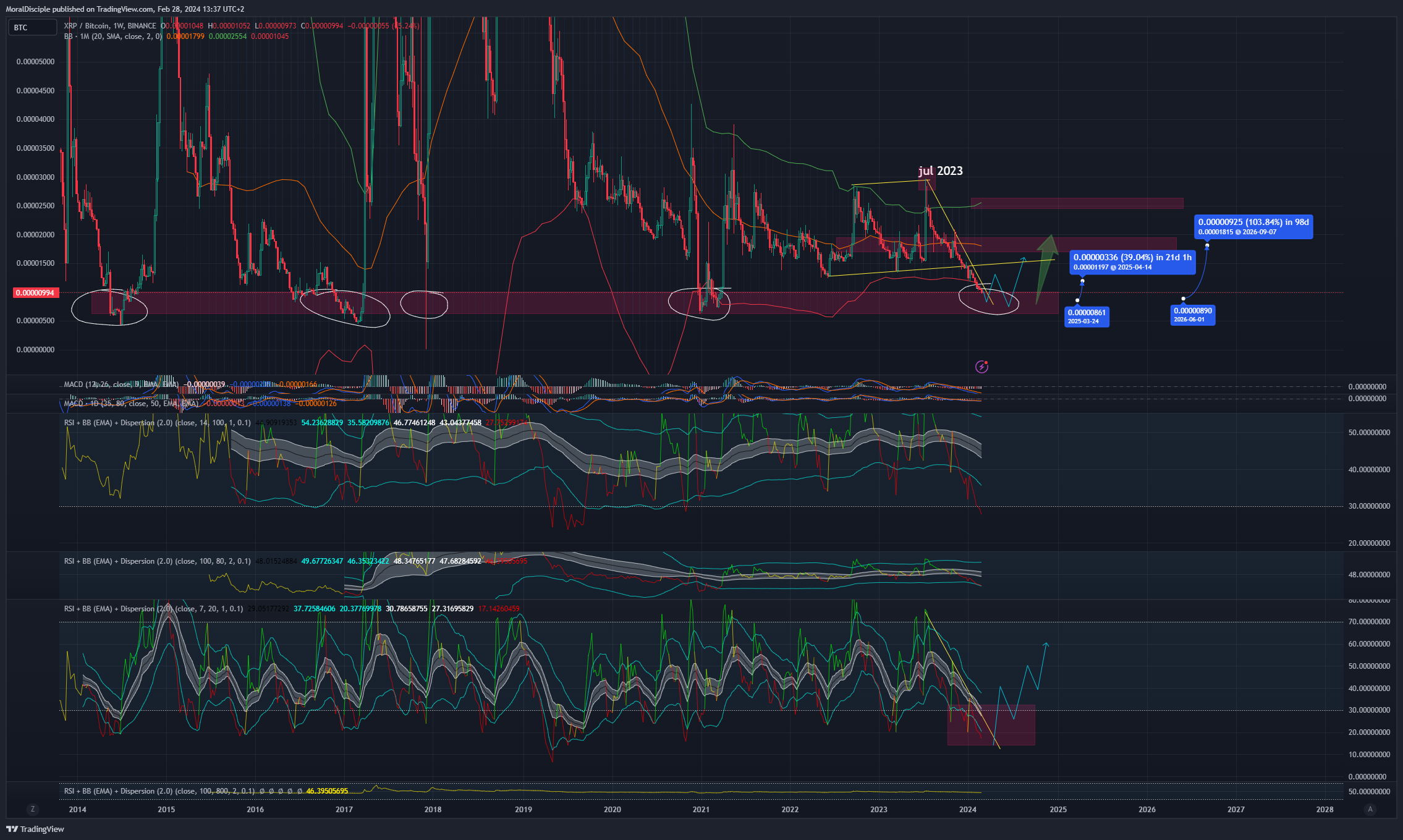Click the red BB value 0.00001045
The width and height of the screenshot is (1403, 840).
269,36
